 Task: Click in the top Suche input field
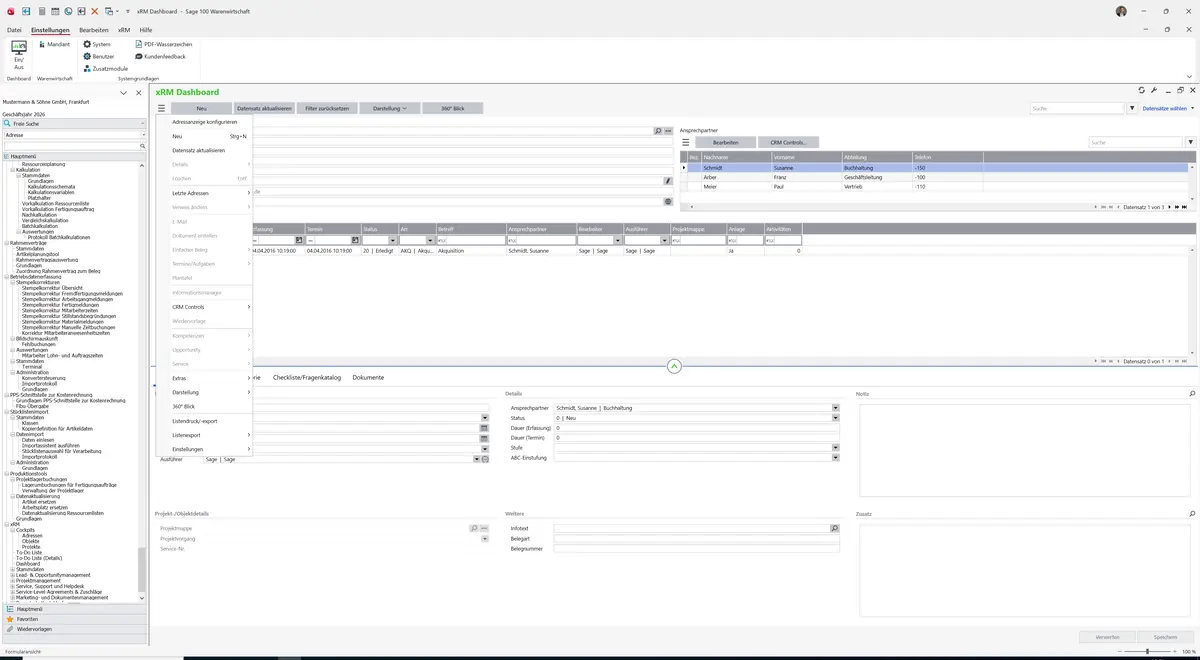(x=1078, y=108)
